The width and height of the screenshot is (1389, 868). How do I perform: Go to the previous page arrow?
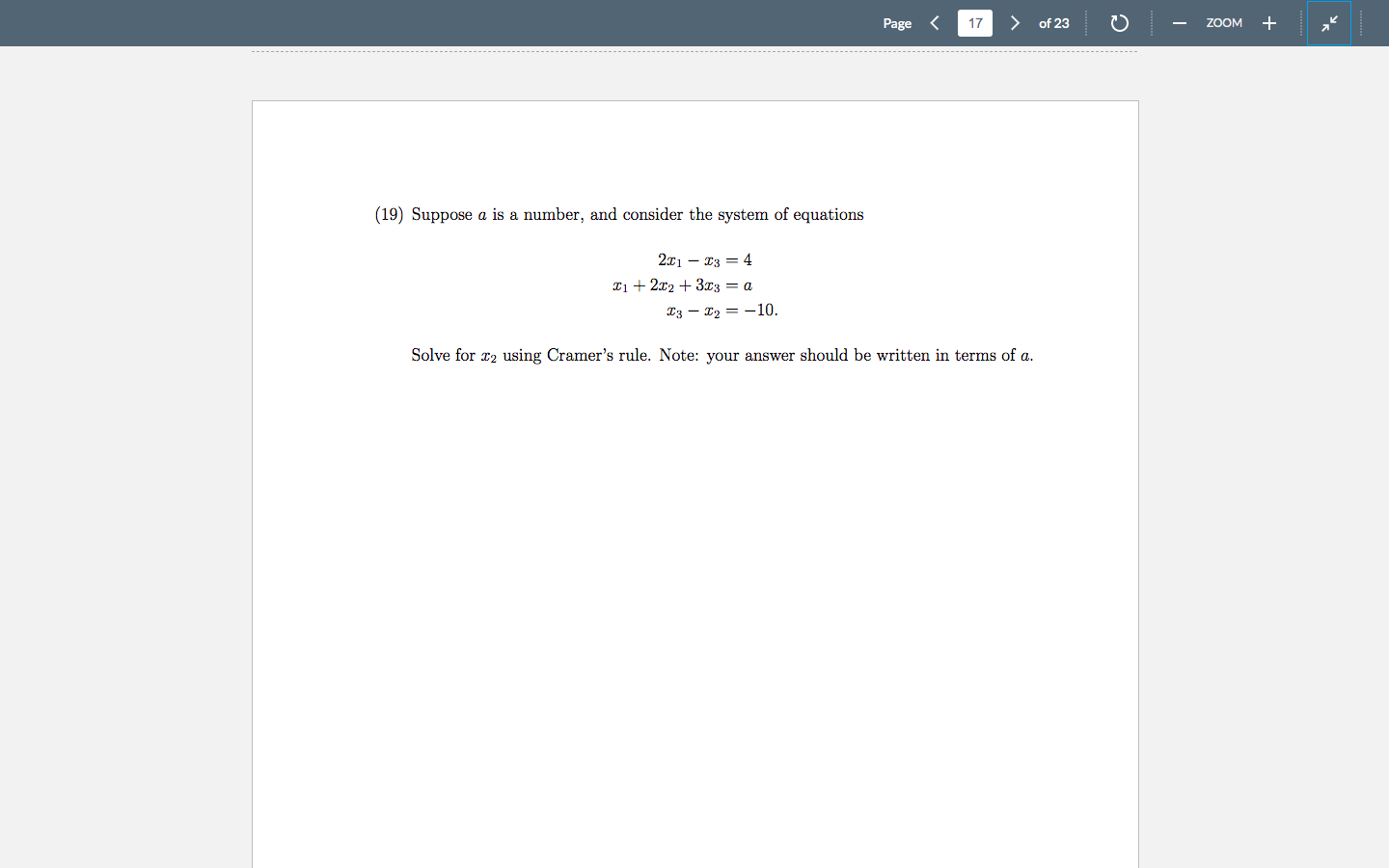click(x=935, y=23)
